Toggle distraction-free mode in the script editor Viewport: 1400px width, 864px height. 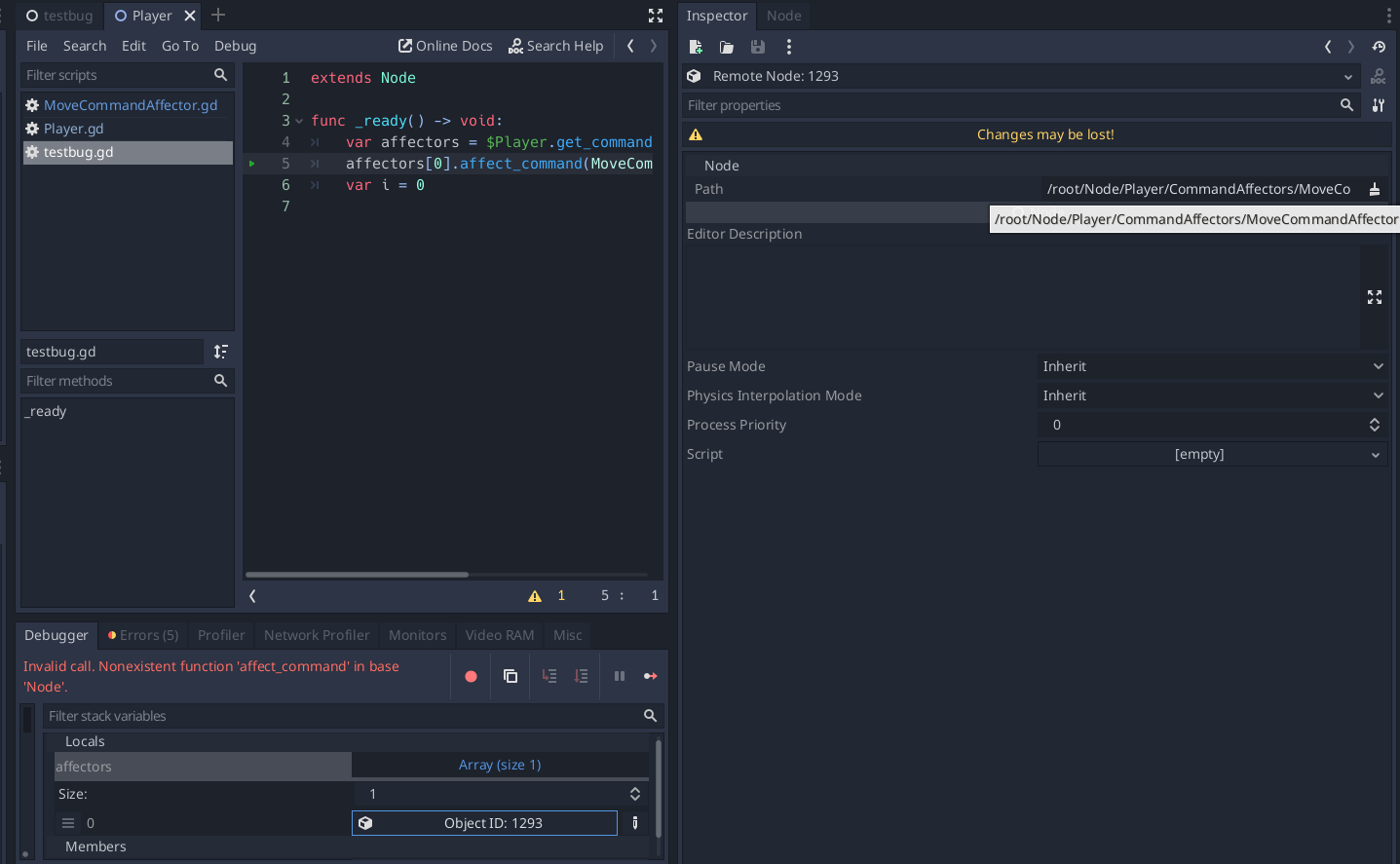pos(655,16)
